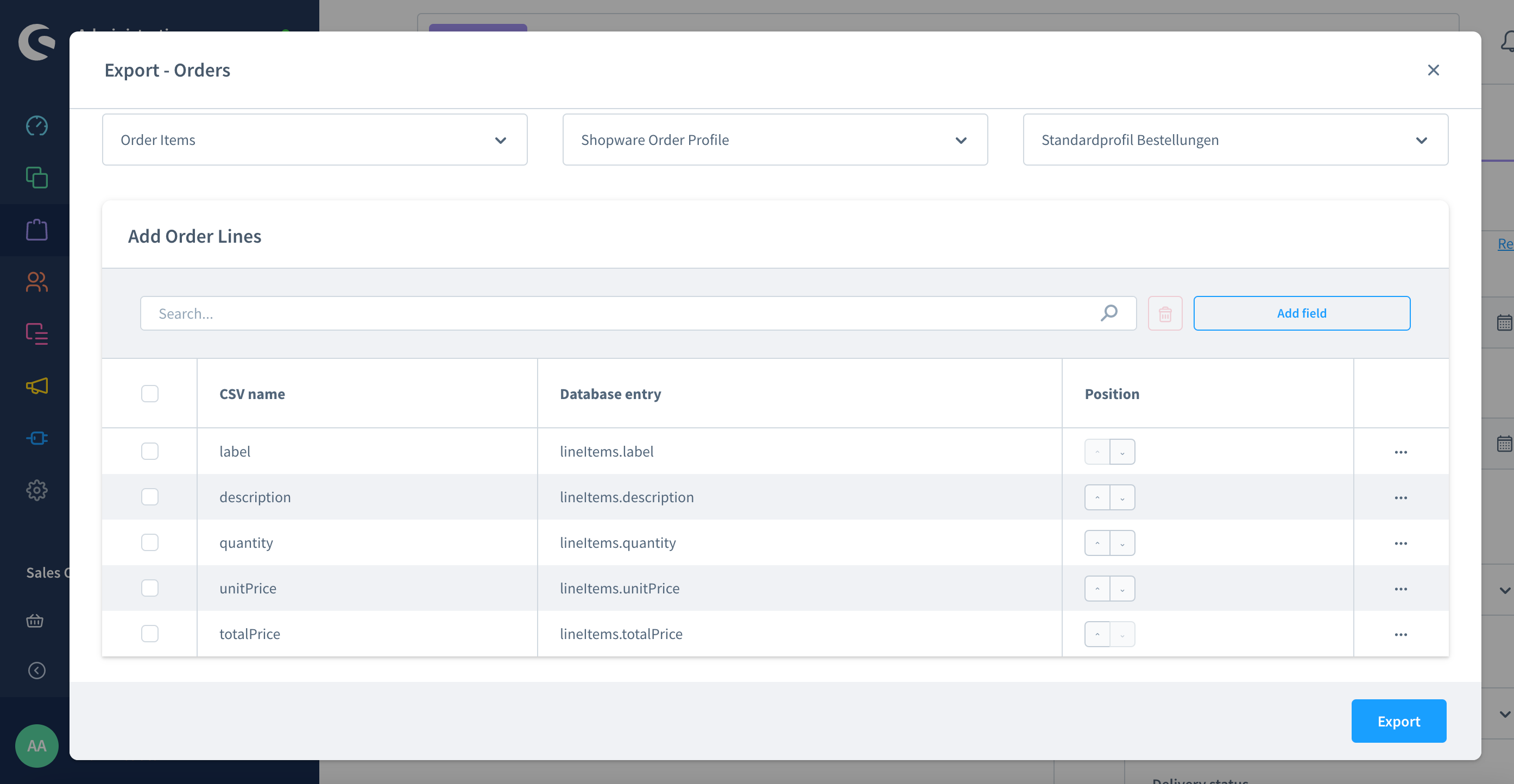
Task: Move description row position up
Action: [x=1097, y=497]
